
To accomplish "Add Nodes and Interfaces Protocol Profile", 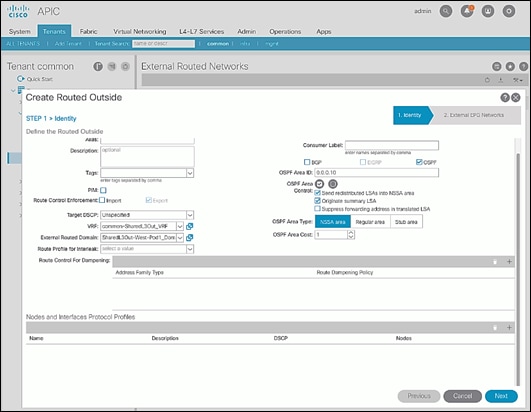I will click(x=509, y=327).
